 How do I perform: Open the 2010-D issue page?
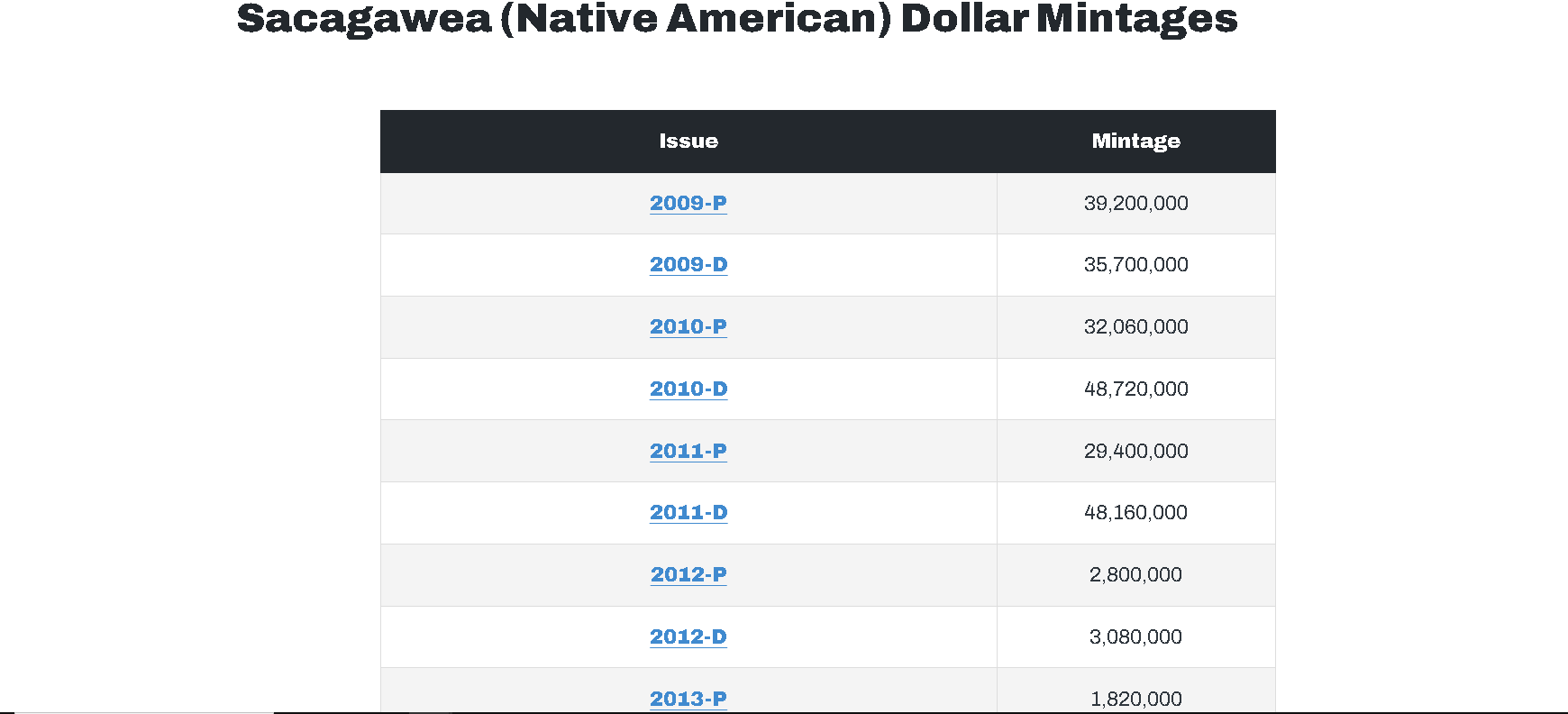(688, 389)
